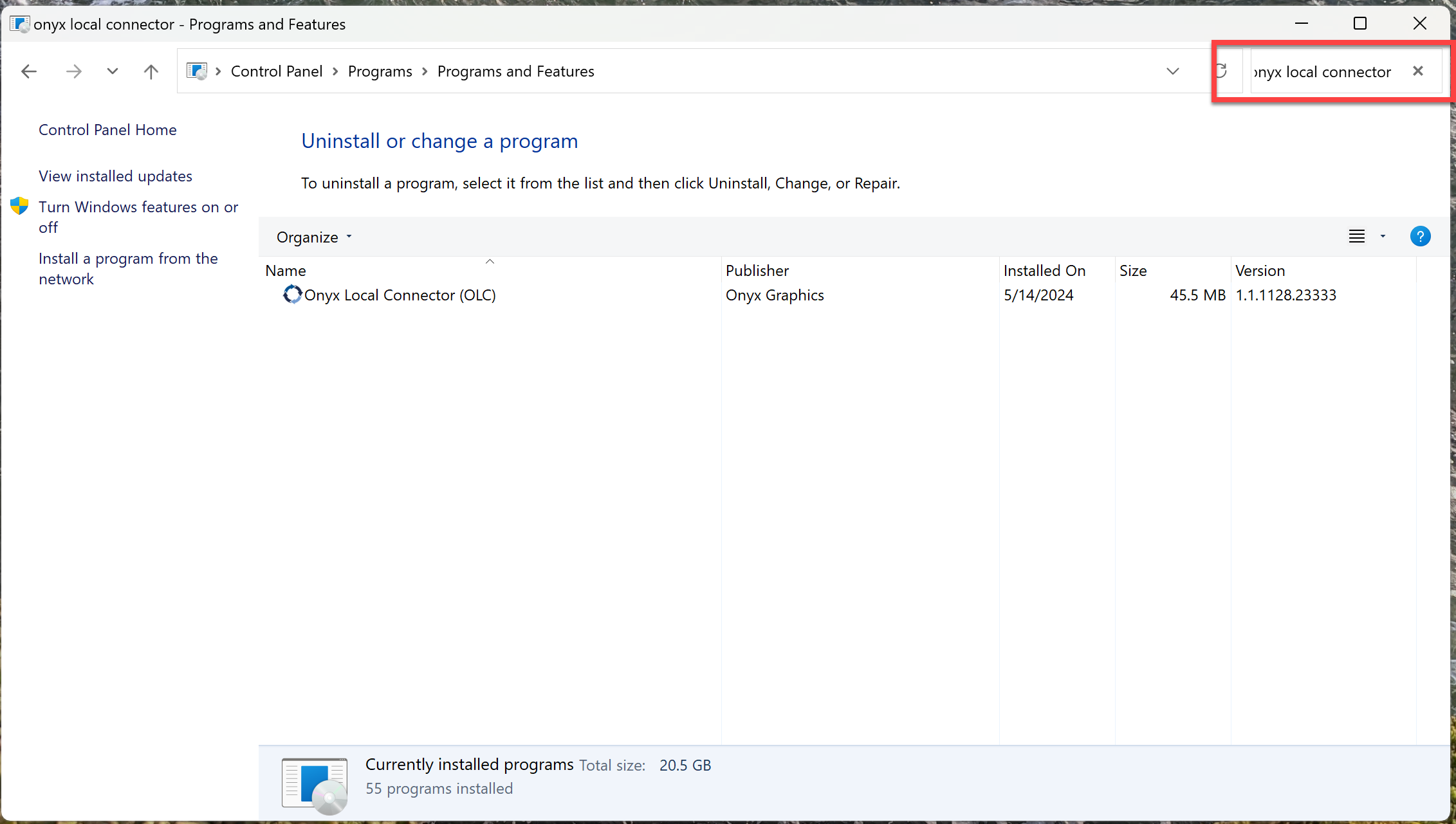Click the installed programs icon in details pane
Image resolution: width=1456 pixels, height=824 pixels.
[315, 785]
